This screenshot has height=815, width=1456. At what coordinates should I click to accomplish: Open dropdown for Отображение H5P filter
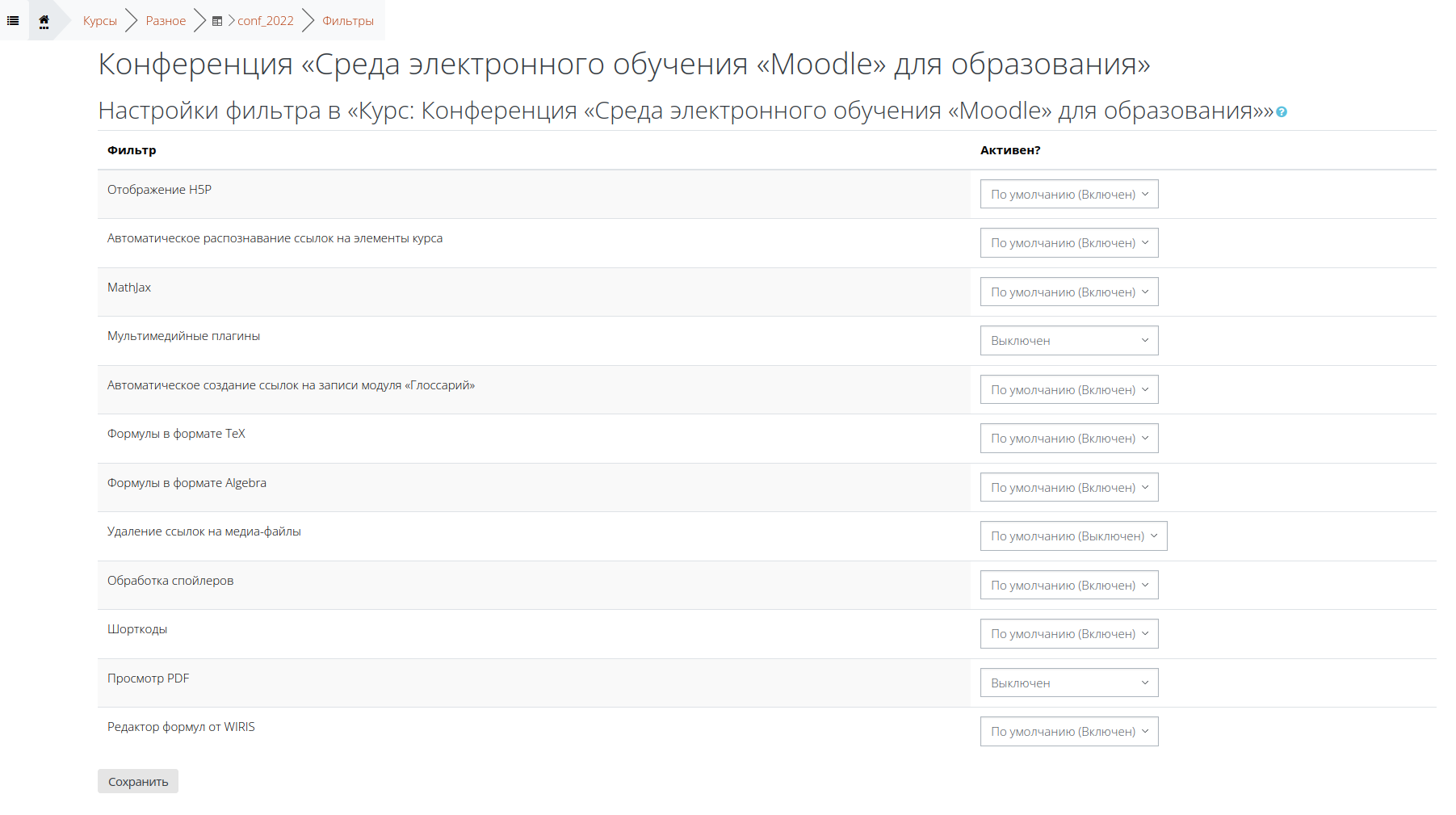coord(1069,194)
